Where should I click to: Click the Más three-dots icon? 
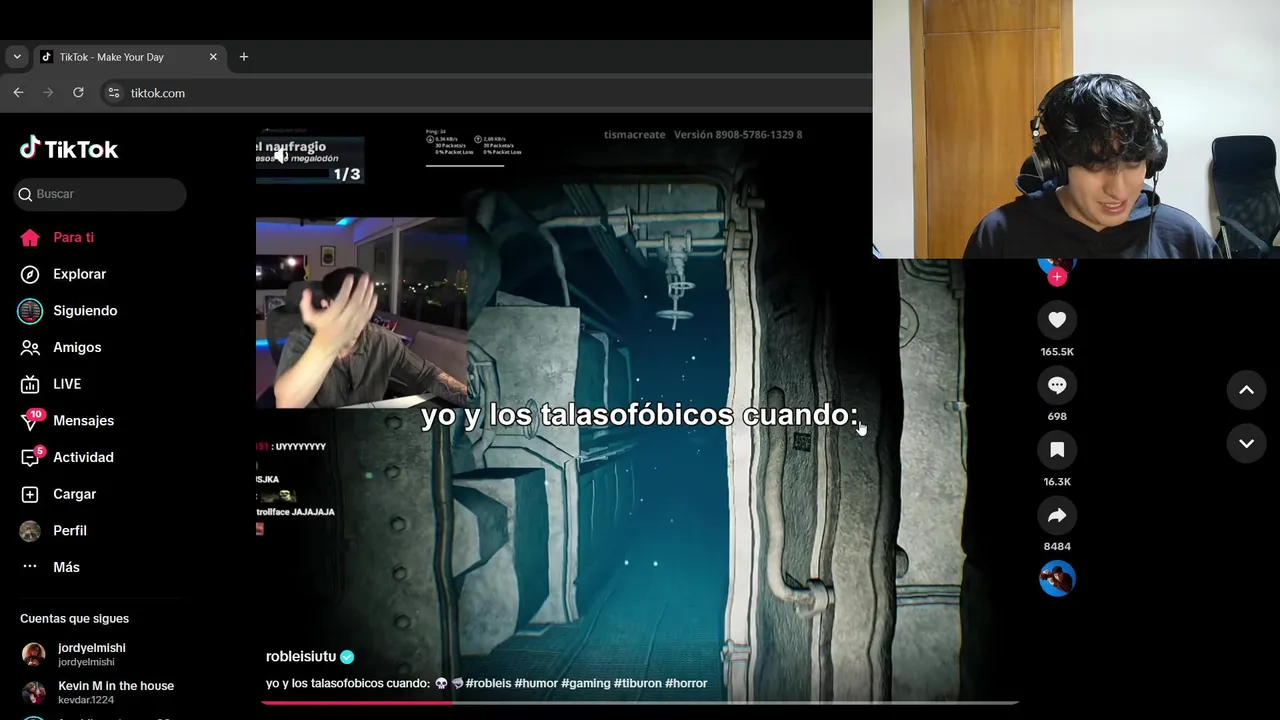coord(30,567)
